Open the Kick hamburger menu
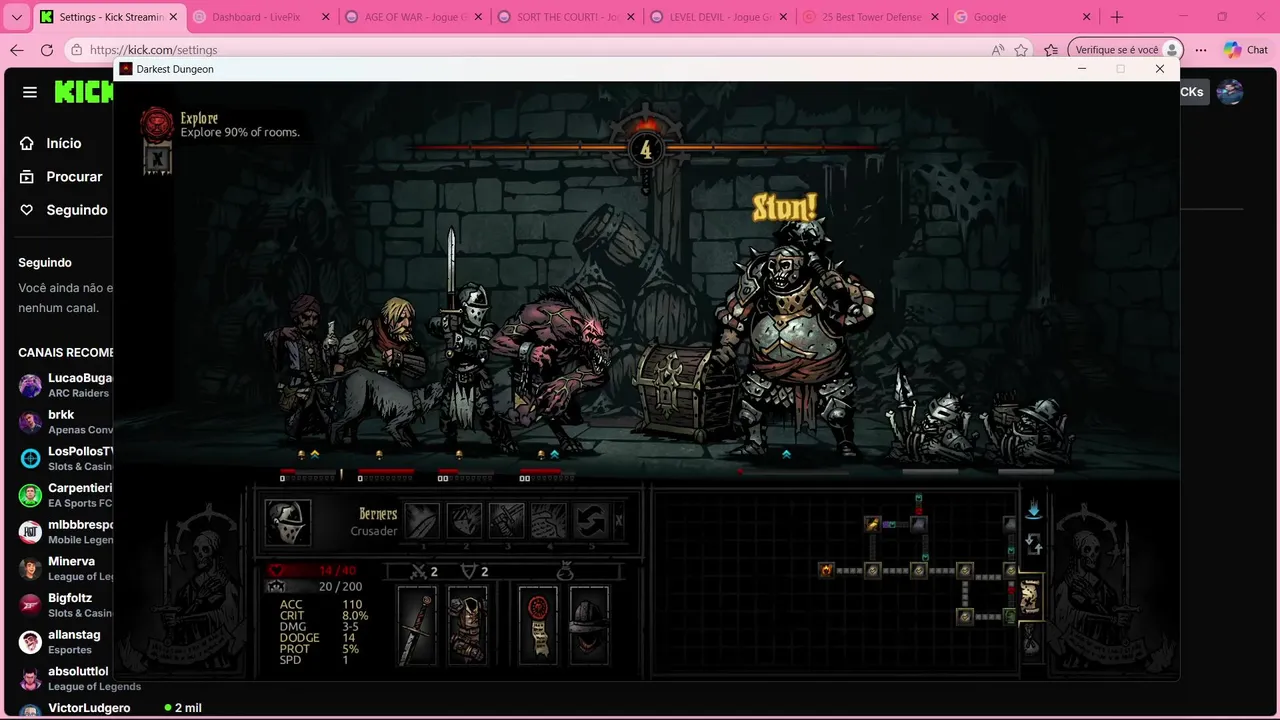1280x720 pixels. click(x=30, y=92)
